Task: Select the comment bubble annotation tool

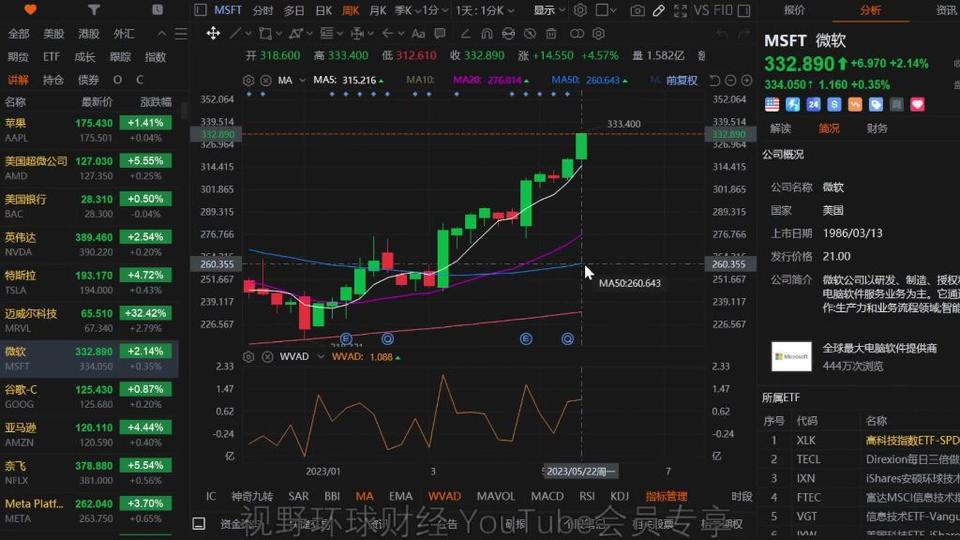Action: tap(440, 34)
